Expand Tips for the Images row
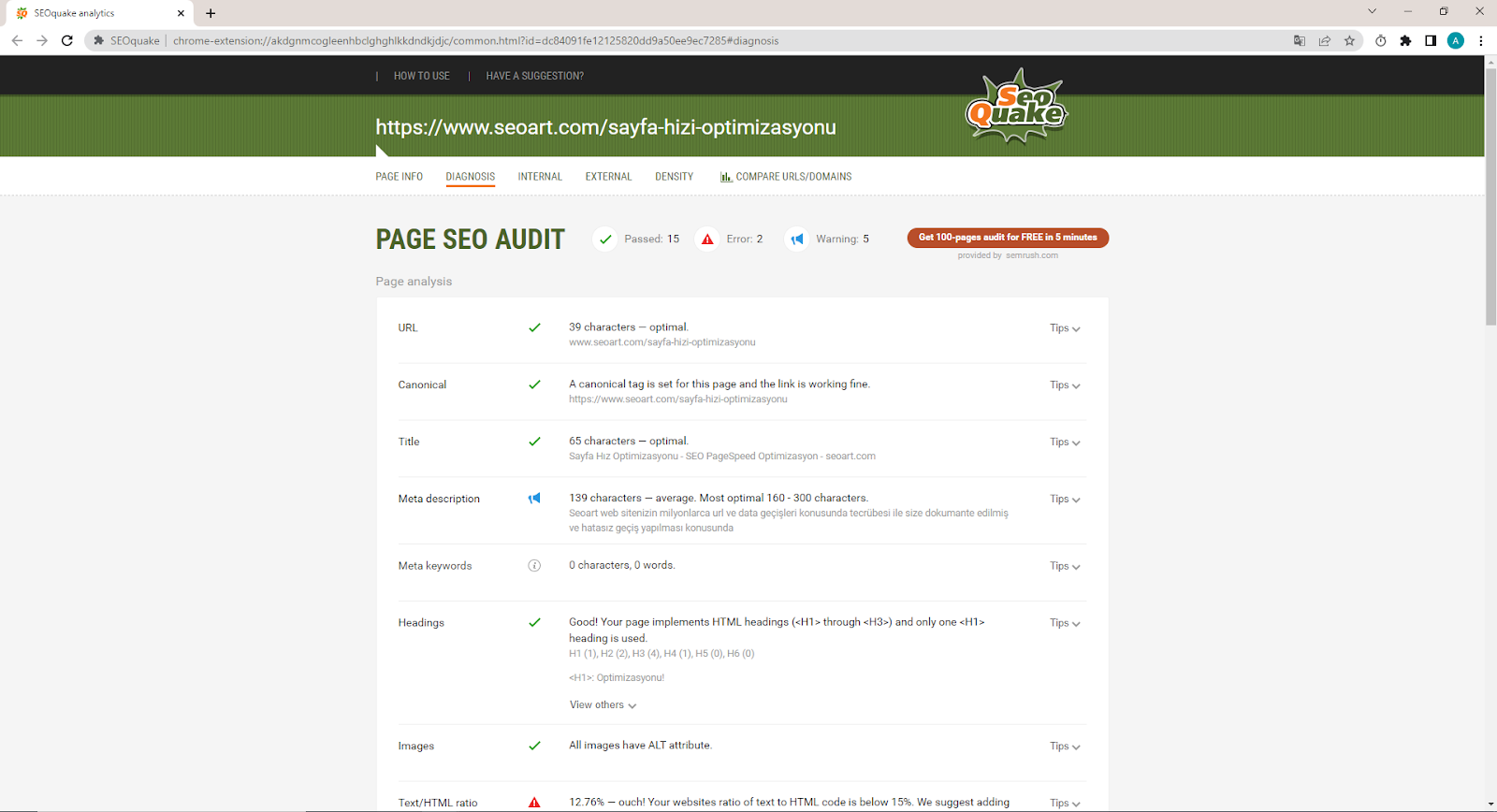This screenshot has height=812, width=1497. pos(1065,747)
